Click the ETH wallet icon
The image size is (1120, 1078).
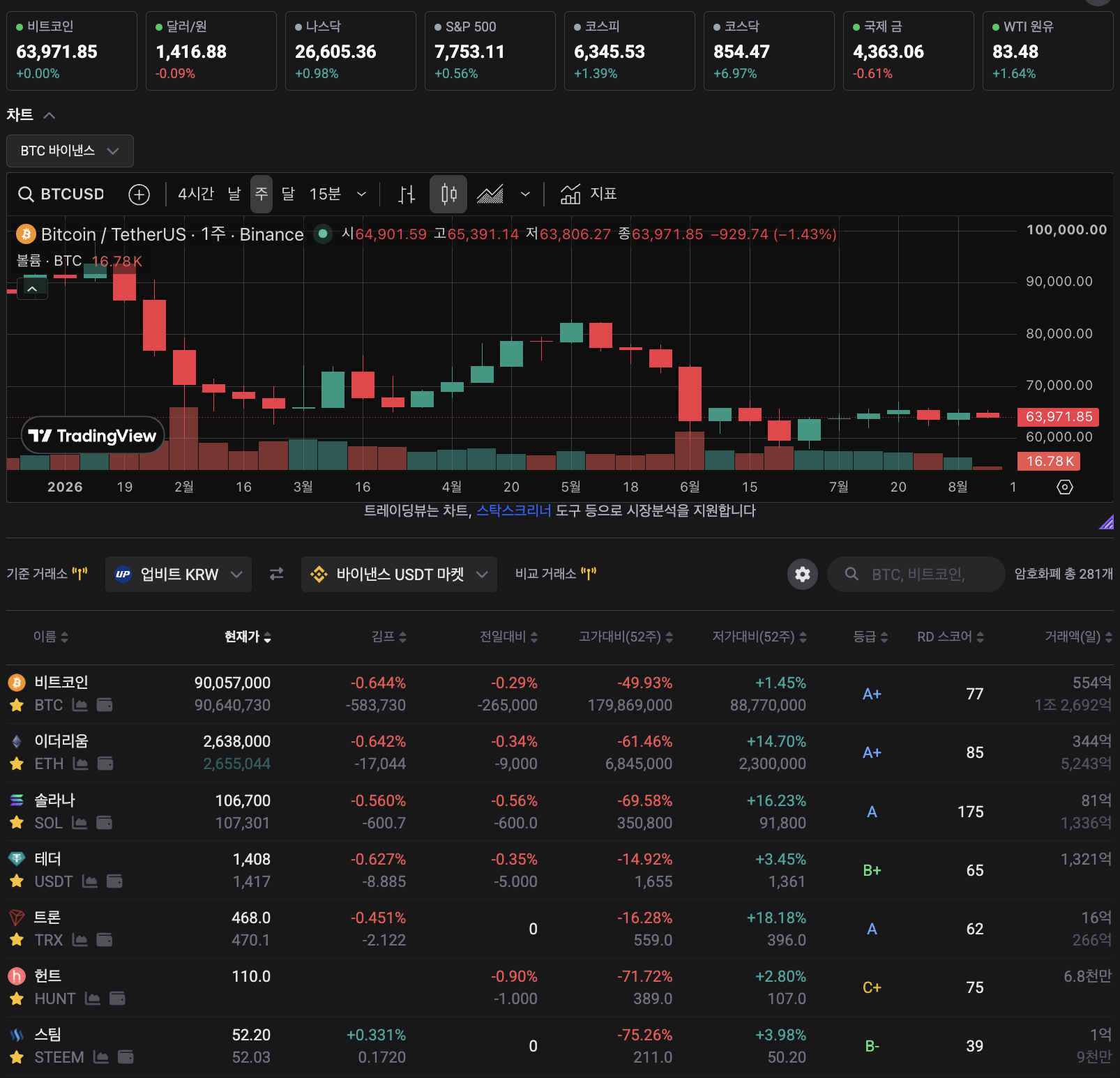[105, 764]
